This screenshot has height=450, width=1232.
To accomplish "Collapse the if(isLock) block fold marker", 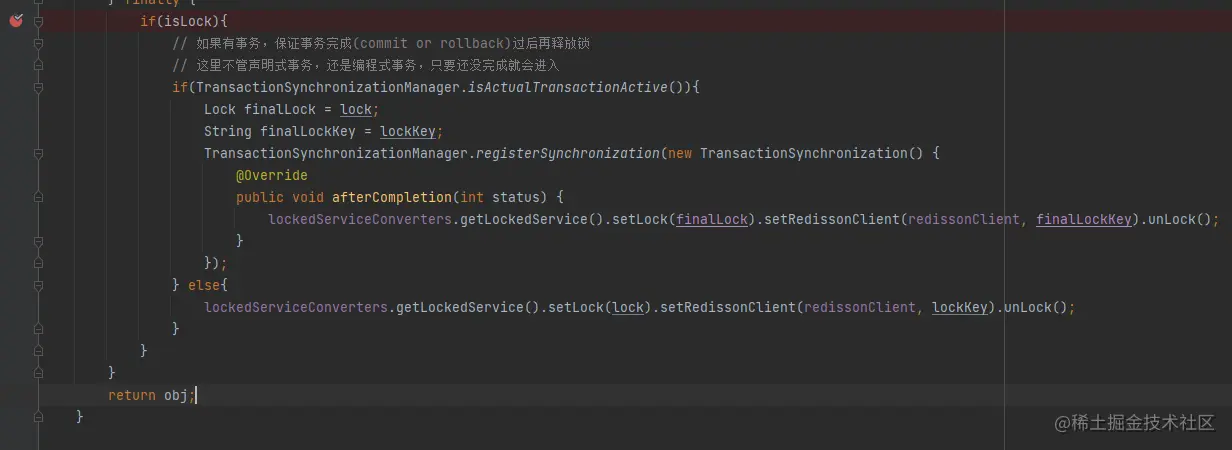I will coord(38,21).
